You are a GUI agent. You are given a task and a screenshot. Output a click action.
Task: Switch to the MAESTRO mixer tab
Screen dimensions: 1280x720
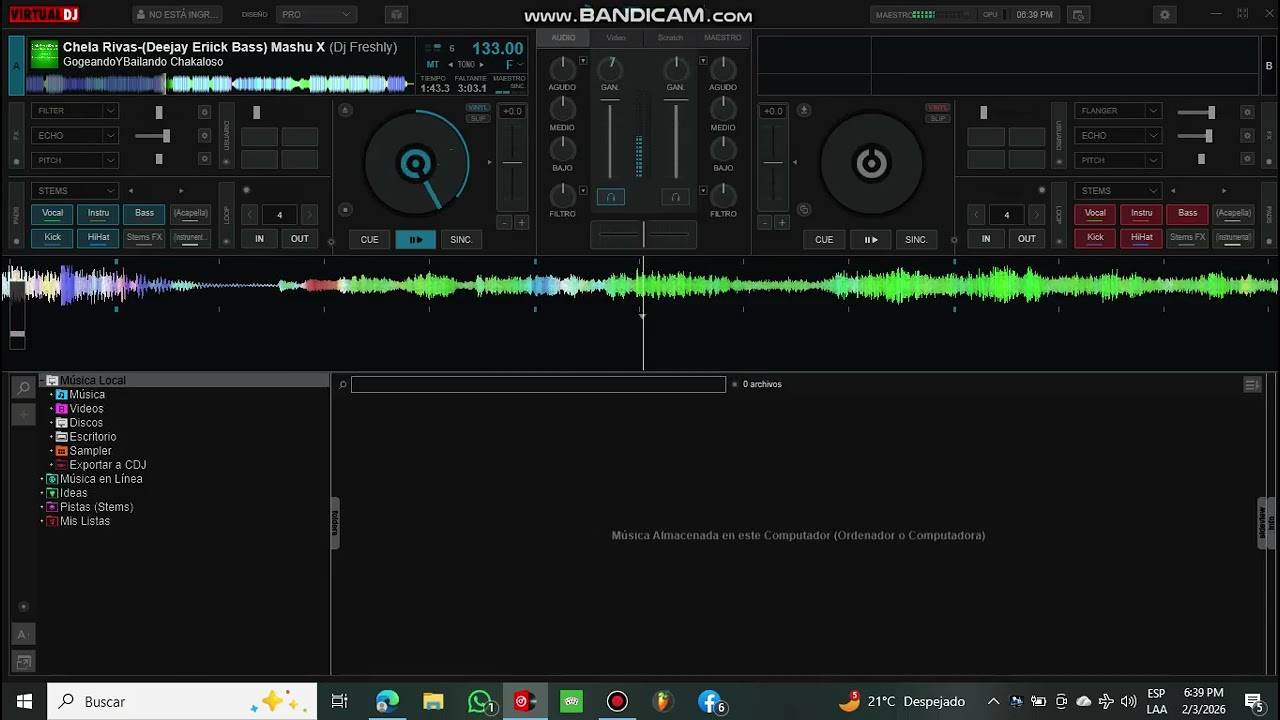point(723,38)
